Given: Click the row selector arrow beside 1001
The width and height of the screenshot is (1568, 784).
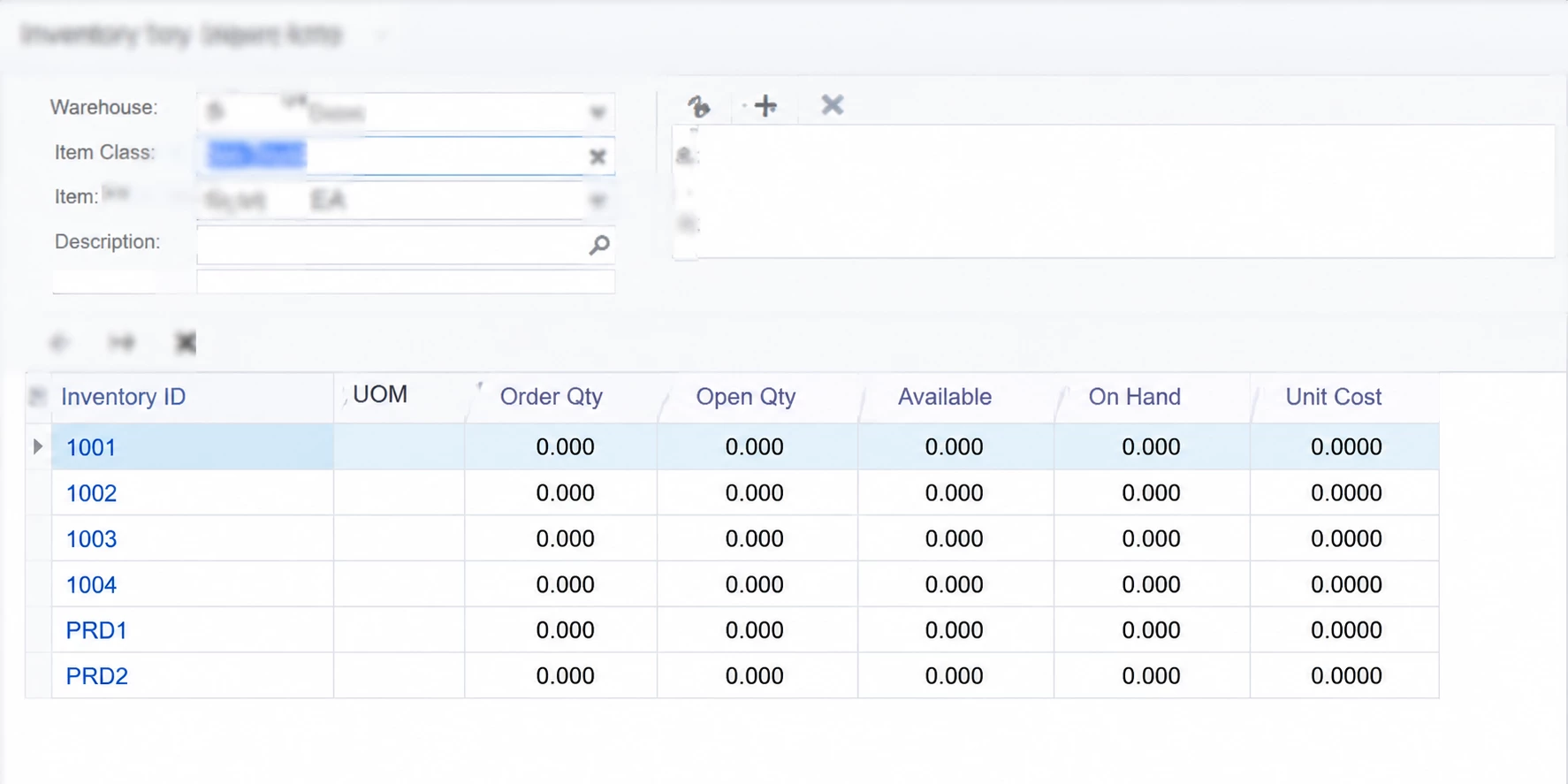Looking at the screenshot, I should click(x=38, y=446).
